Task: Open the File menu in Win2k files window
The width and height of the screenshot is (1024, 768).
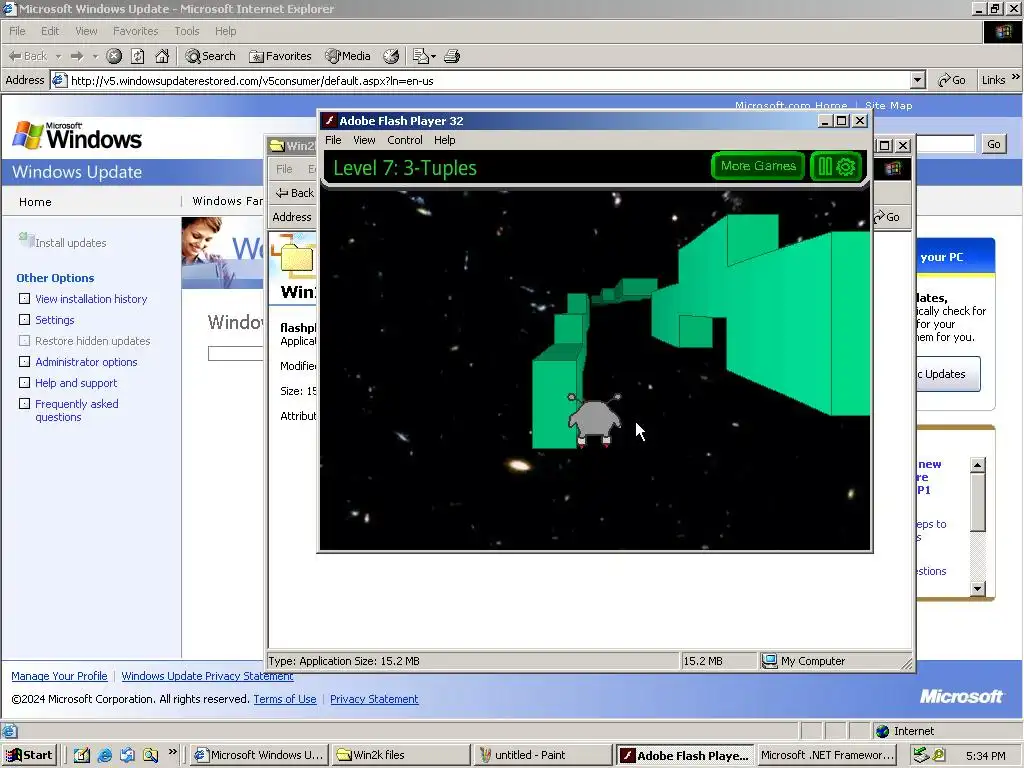Action: (x=284, y=169)
